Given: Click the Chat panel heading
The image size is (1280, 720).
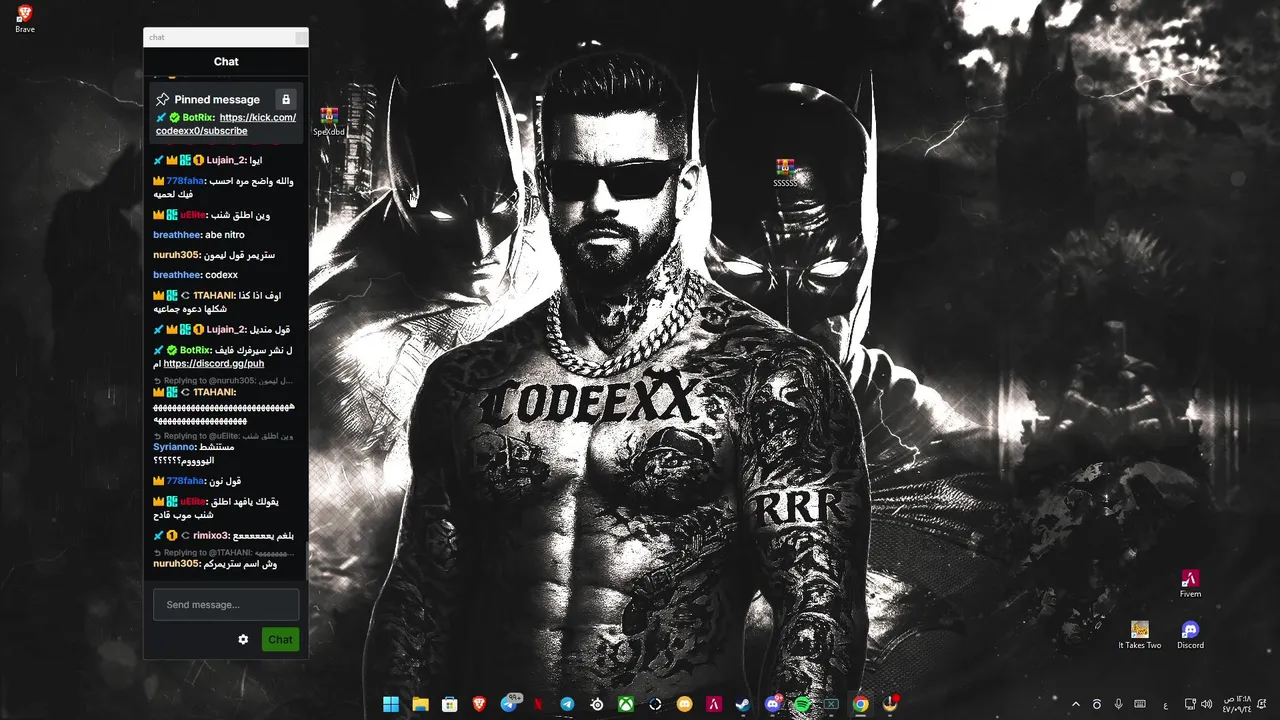Looking at the screenshot, I should tap(226, 61).
